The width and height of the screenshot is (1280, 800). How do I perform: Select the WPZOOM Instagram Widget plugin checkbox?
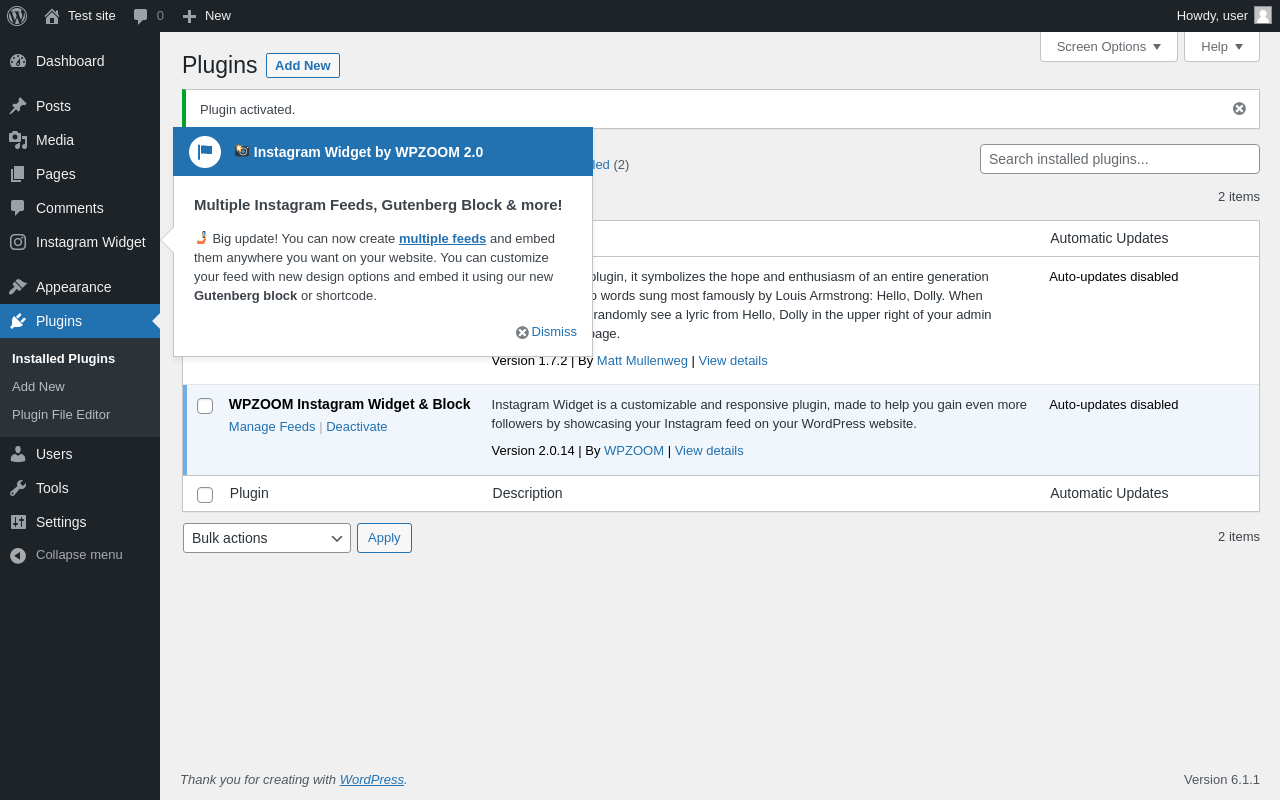coord(205,406)
